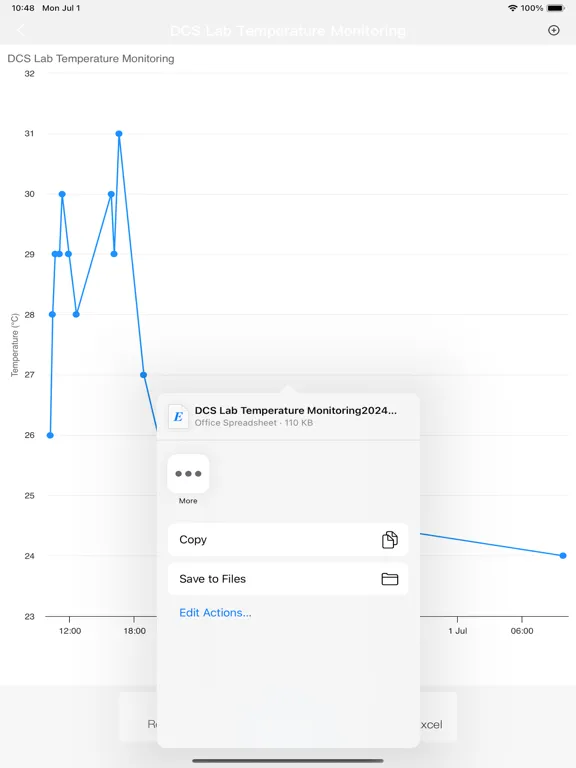Choose Save to Files option

tap(288, 579)
